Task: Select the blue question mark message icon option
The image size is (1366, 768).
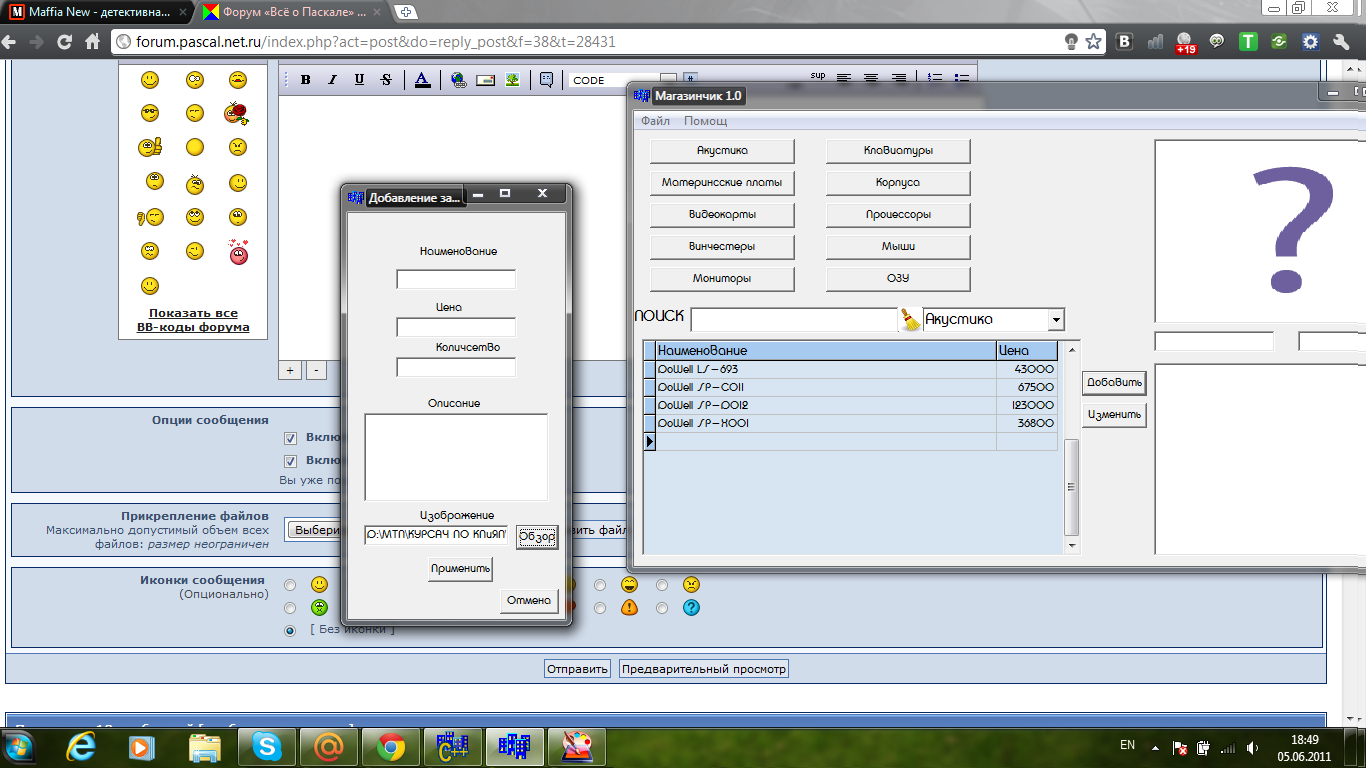Action: 662,607
